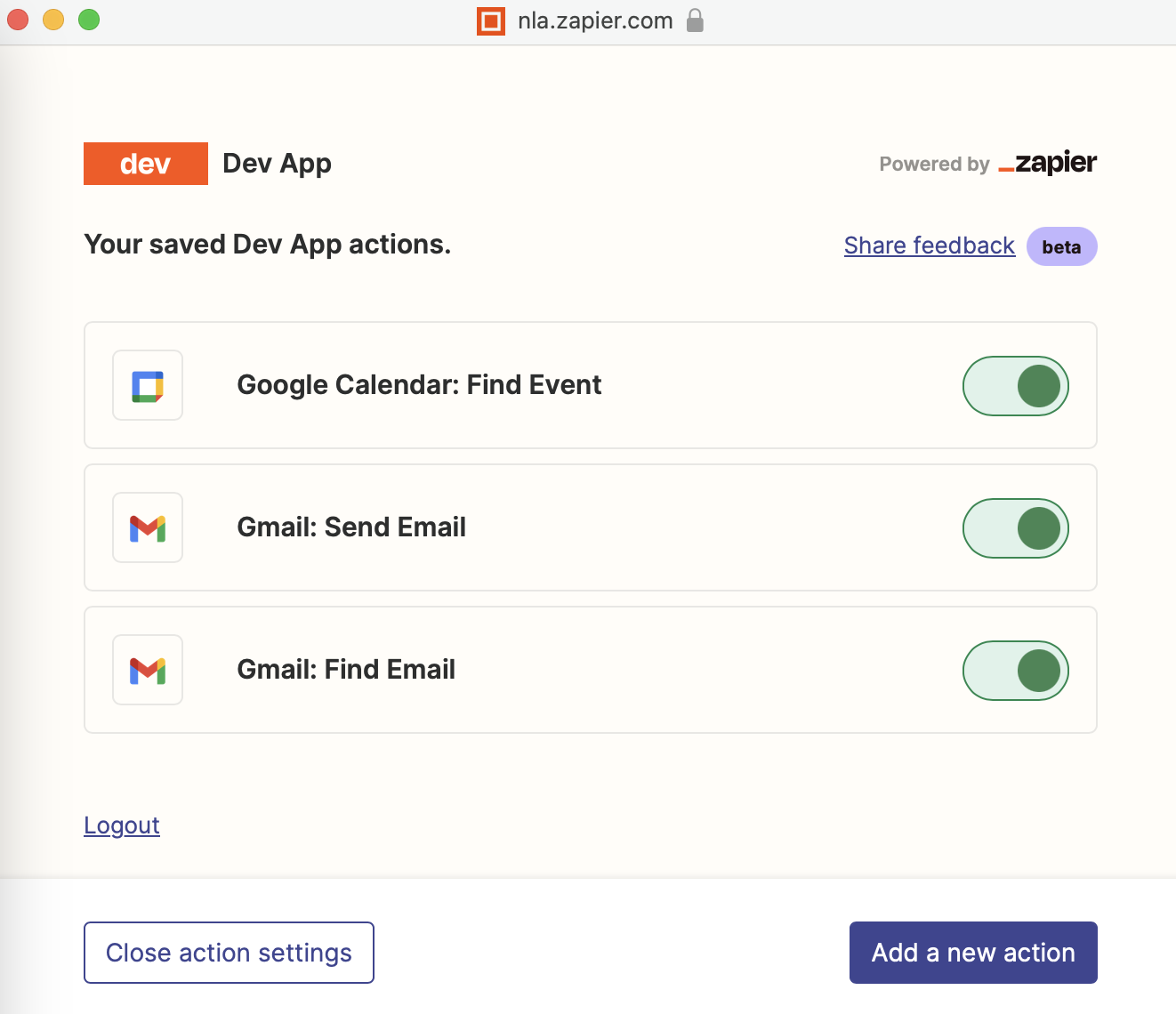Click the orange site favicon in title bar
The width and height of the screenshot is (1176, 1014).
pyautogui.click(x=491, y=20)
